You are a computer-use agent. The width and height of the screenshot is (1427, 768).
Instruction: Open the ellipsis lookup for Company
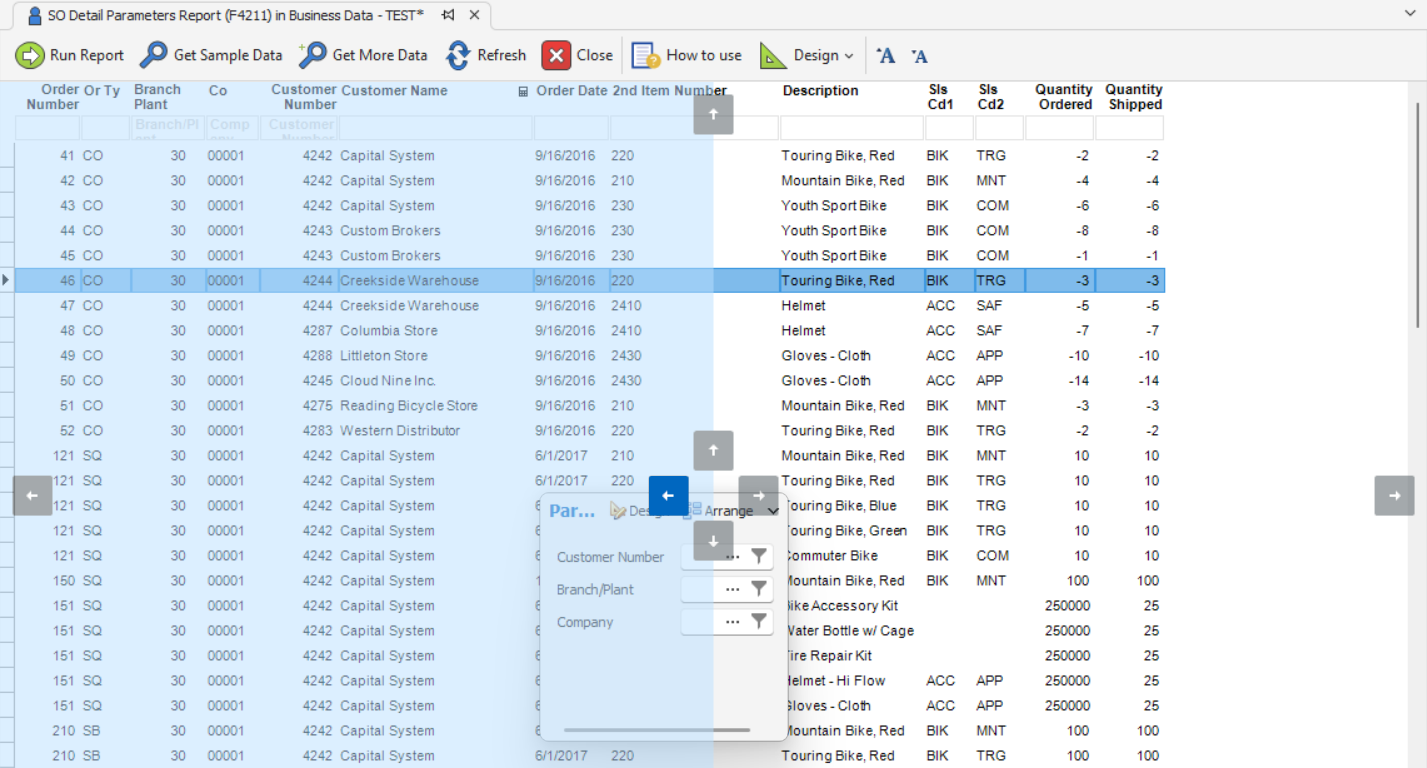pyautogui.click(x=733, y=622)
